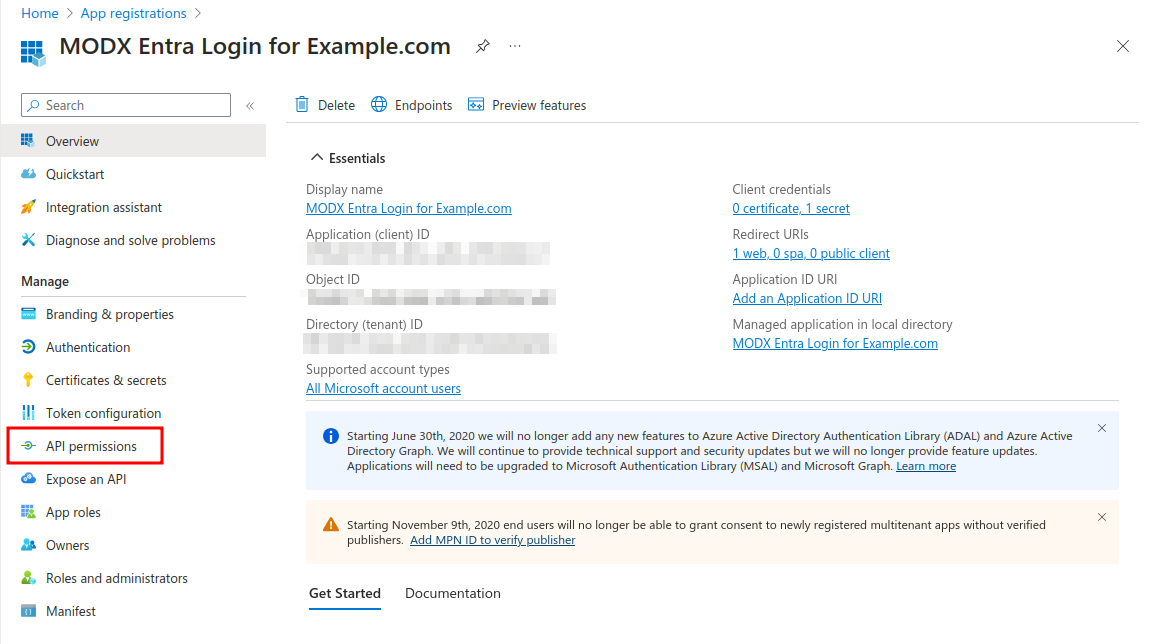The width and height of the screenshot is (1157, 644).
Task: Click the Expose an API cloud icon
Action: [x=28, y=478]
